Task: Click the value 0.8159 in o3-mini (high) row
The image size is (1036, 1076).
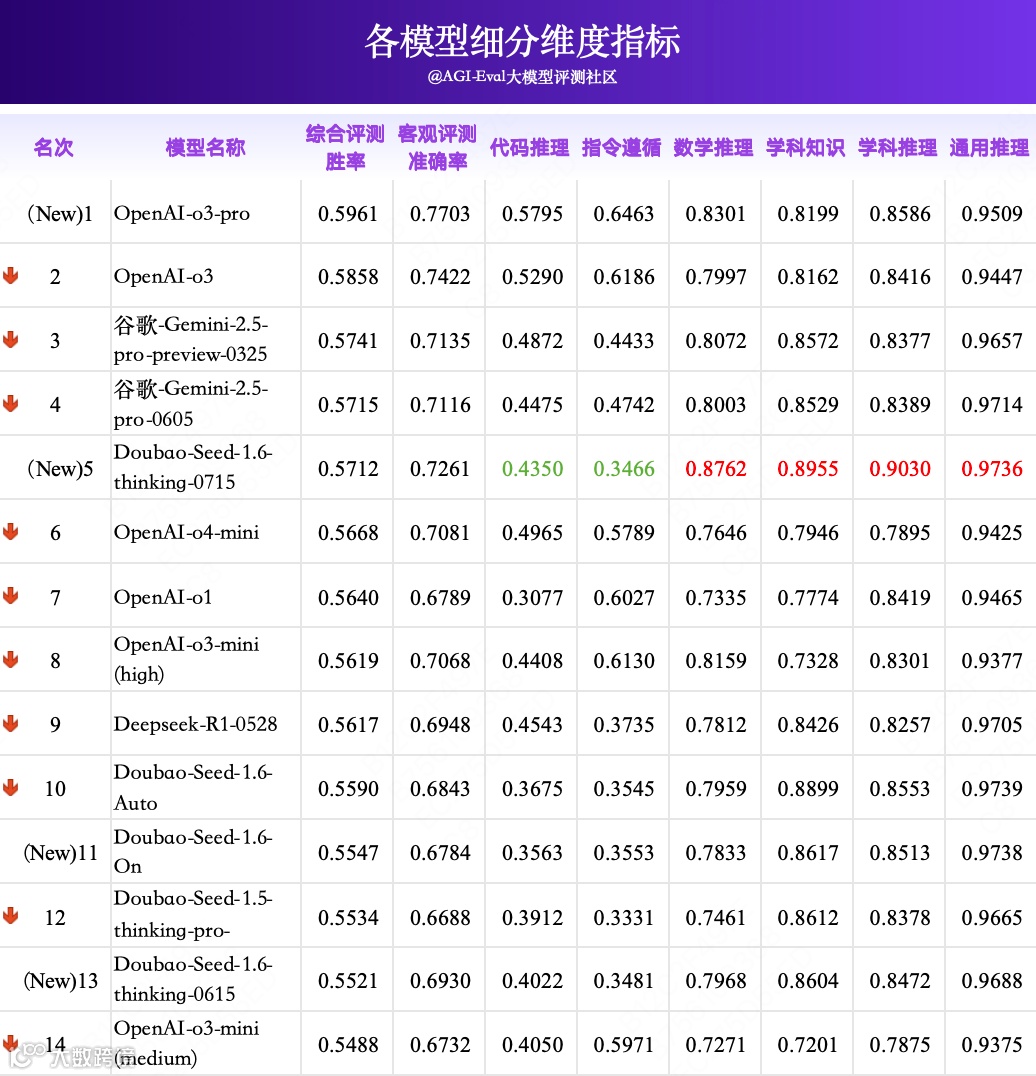Action: click(x=716, y=660)
